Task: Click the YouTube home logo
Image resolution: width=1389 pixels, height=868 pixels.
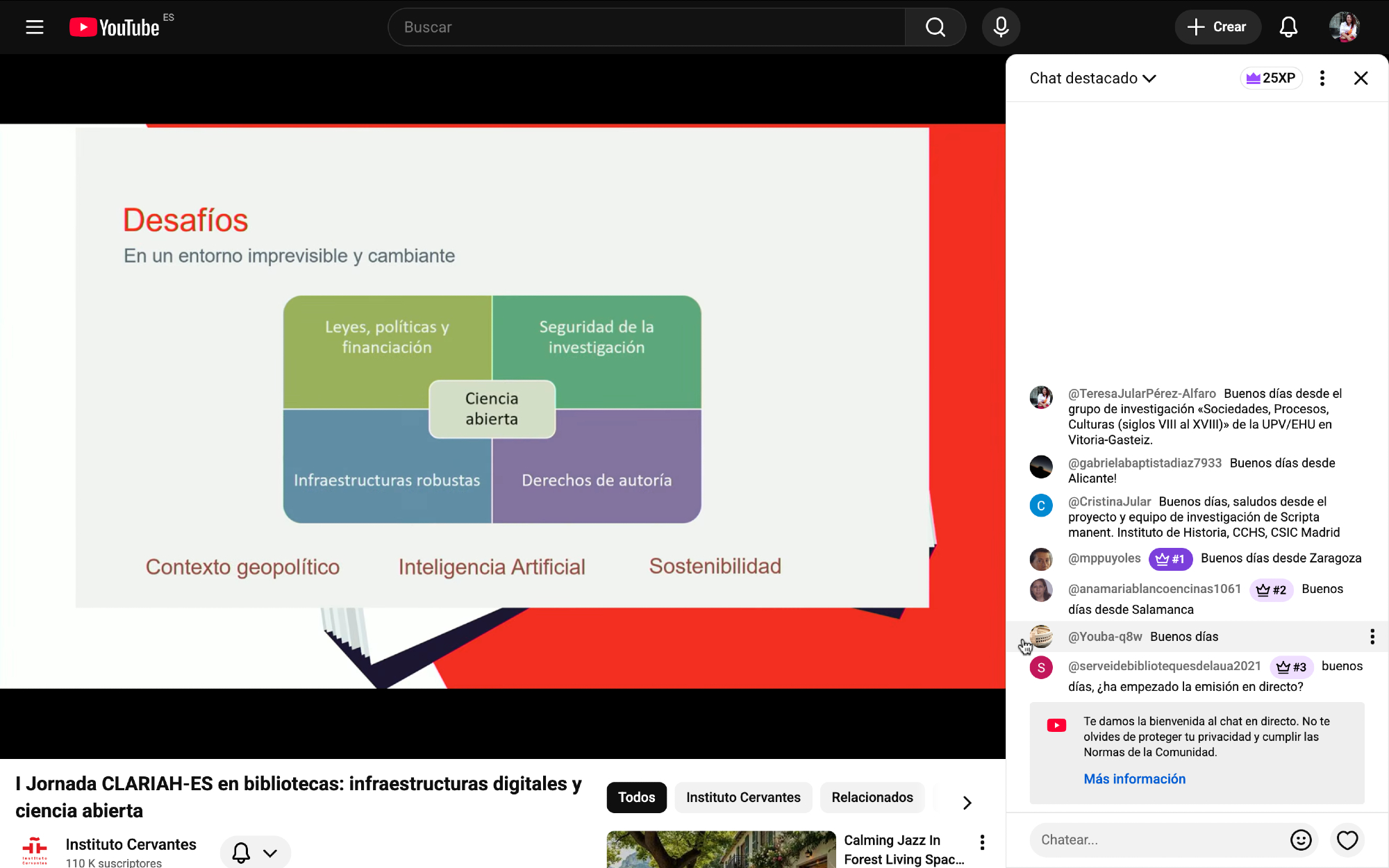Action: click(115, 27)
